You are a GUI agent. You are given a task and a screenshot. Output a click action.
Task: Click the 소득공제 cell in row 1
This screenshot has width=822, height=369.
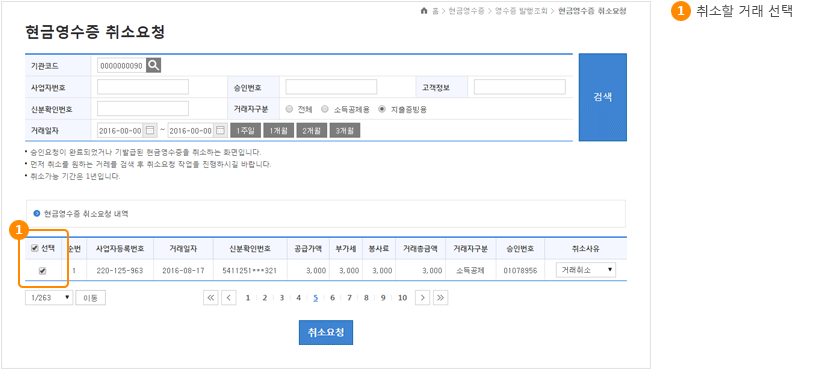(470, 270)
